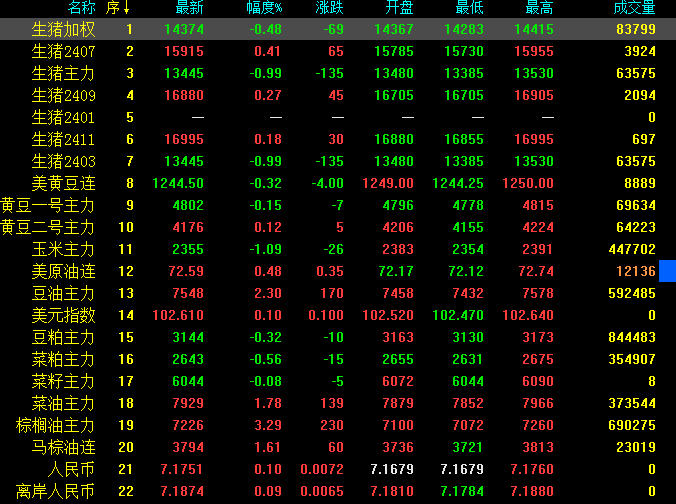Click low price 2631 of 菜粕主力
The image size is (676, 504).
tap(468, 359)
